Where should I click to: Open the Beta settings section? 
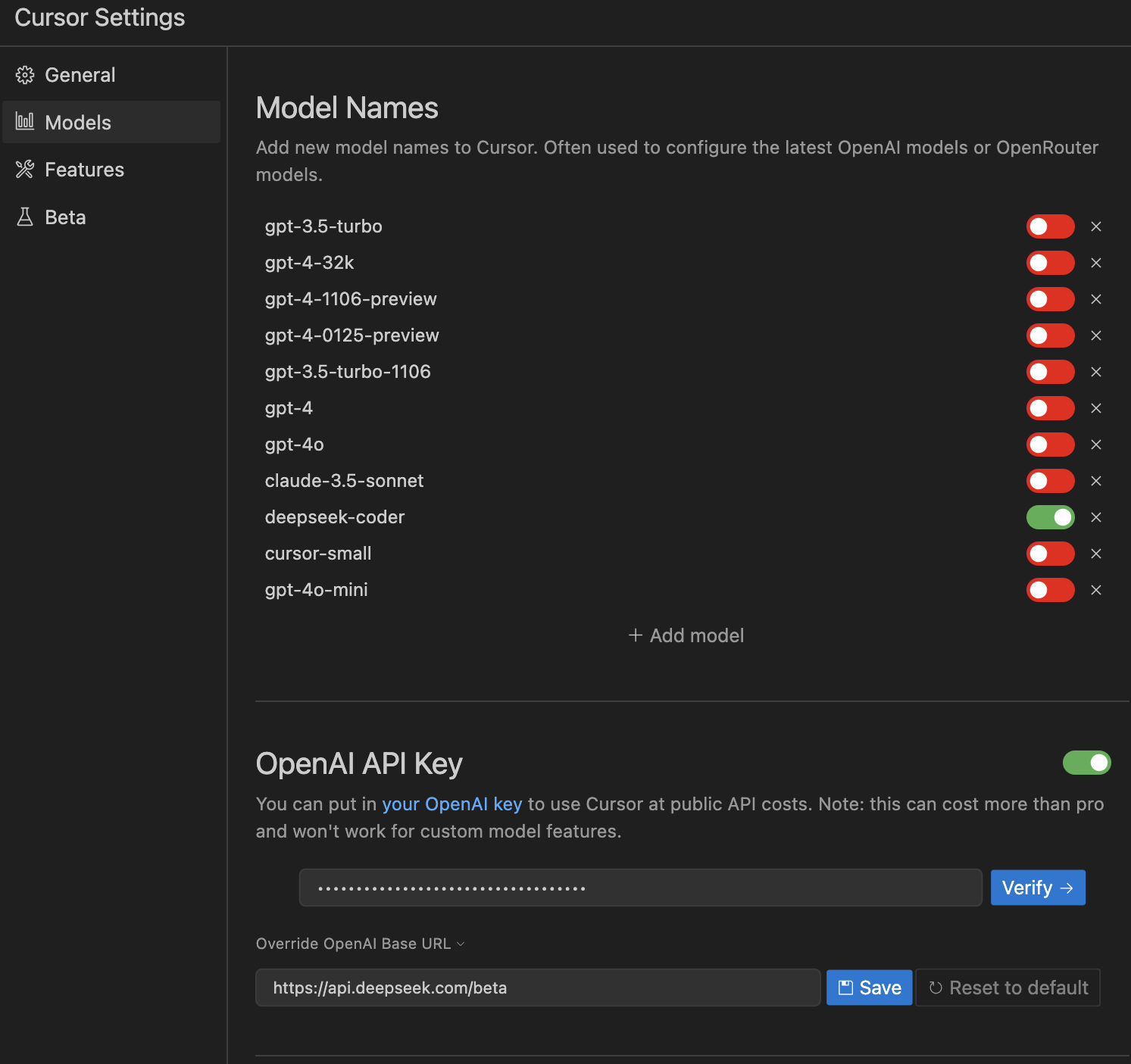pyautogui.click(x=65, y=217)
